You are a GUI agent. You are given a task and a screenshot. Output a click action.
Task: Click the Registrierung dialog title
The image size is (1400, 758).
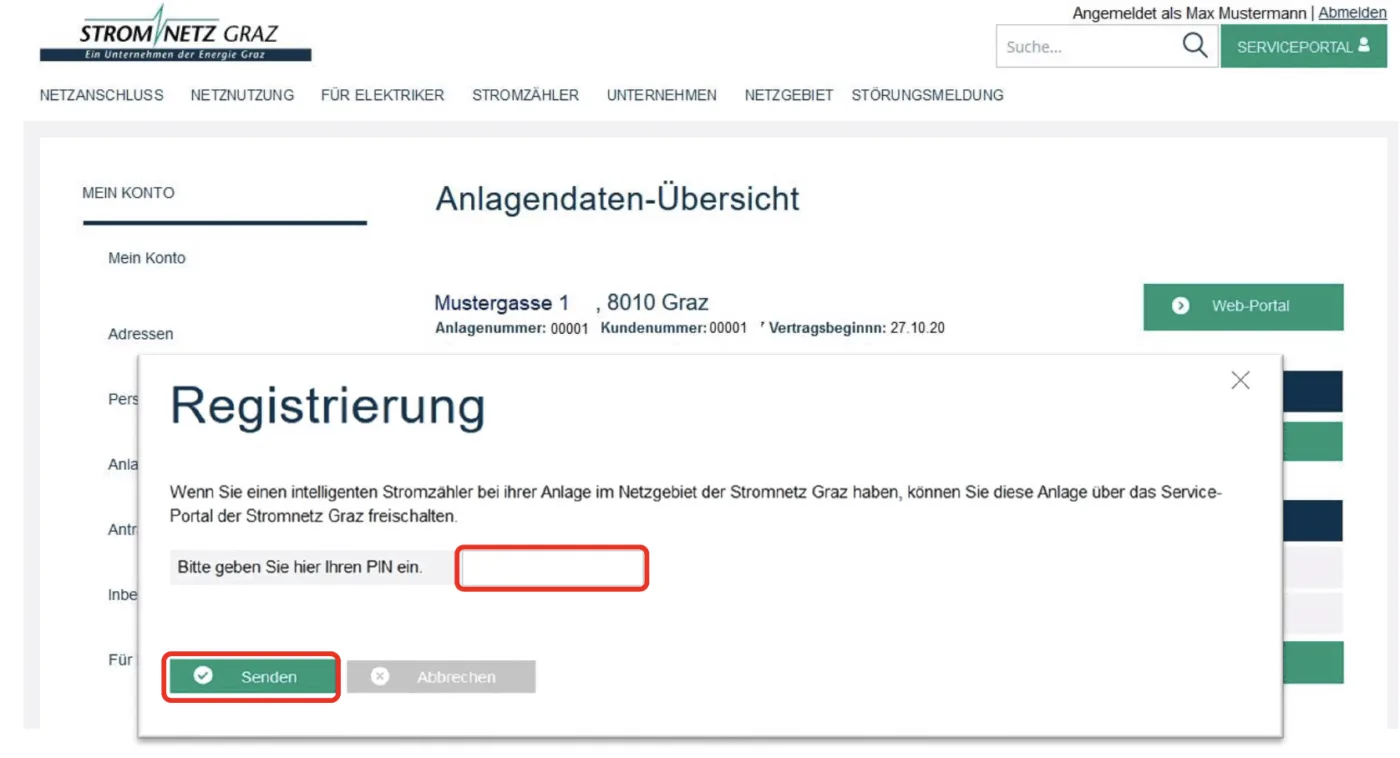(x=328, y=407)
